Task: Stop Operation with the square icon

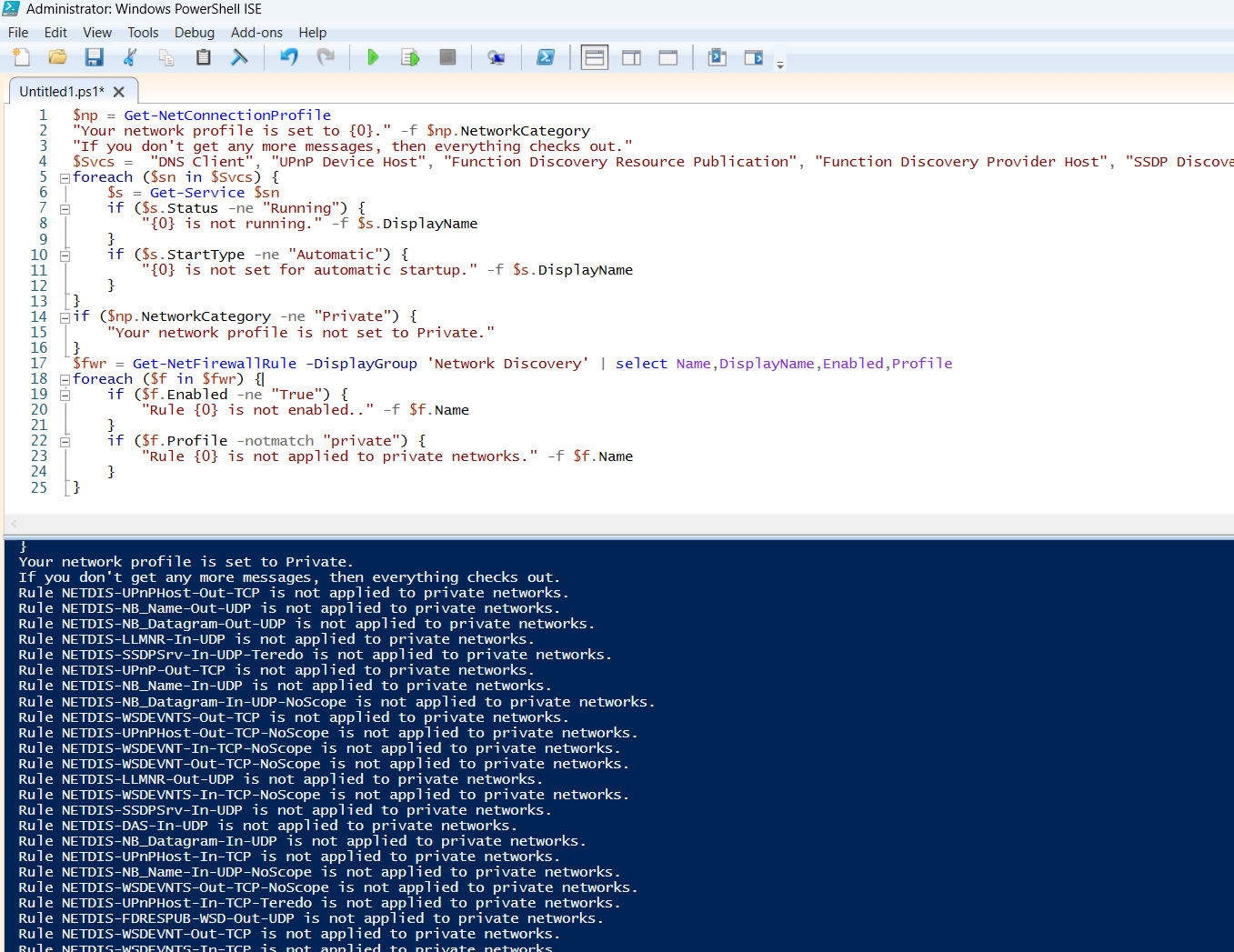Action: pyautogui.click(x=447, y=57)
